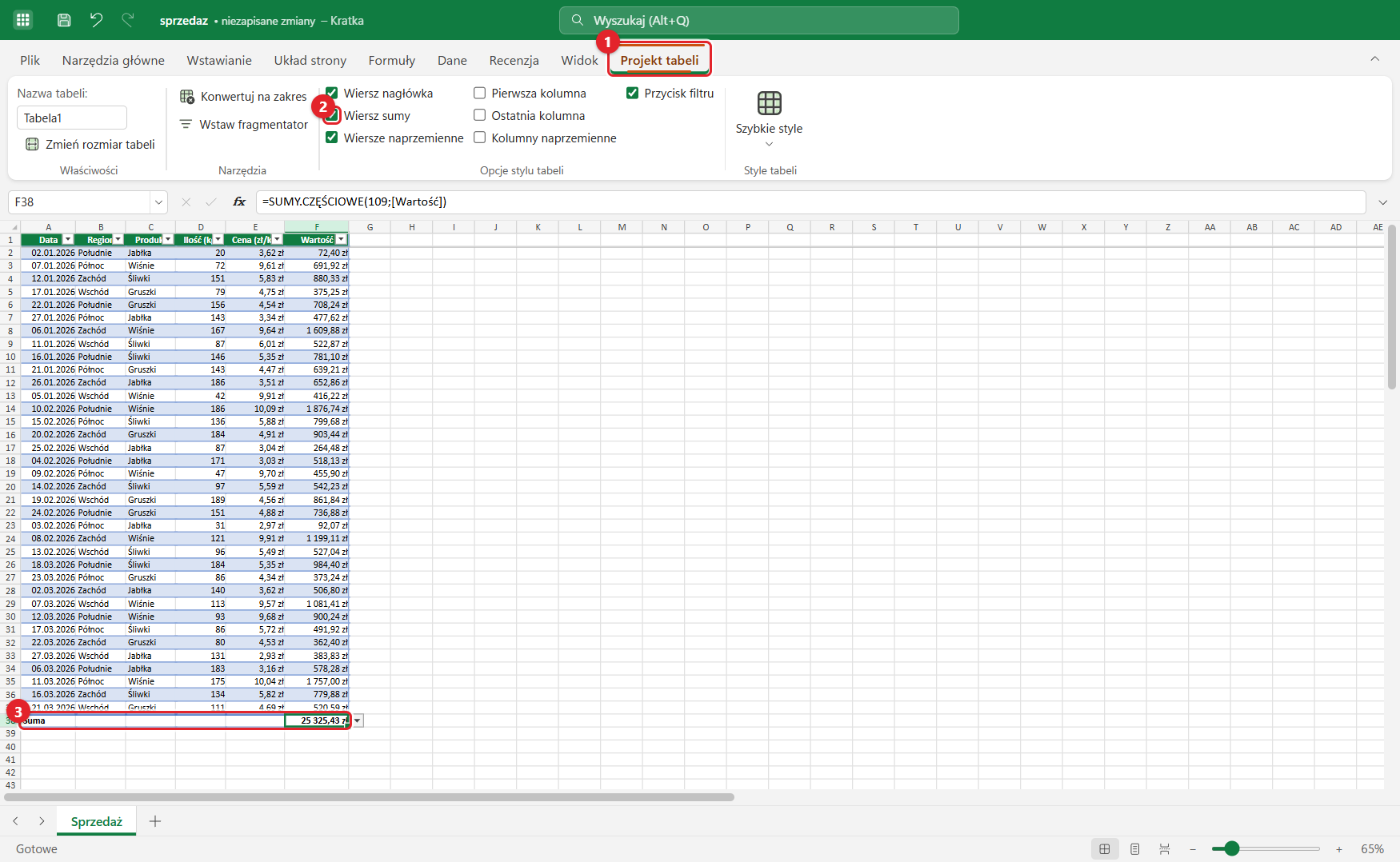Image resolution: width=1400 pixels, height=862 pixels.
Task: Zoom in with the plus icon
Action: (1338, 849)
